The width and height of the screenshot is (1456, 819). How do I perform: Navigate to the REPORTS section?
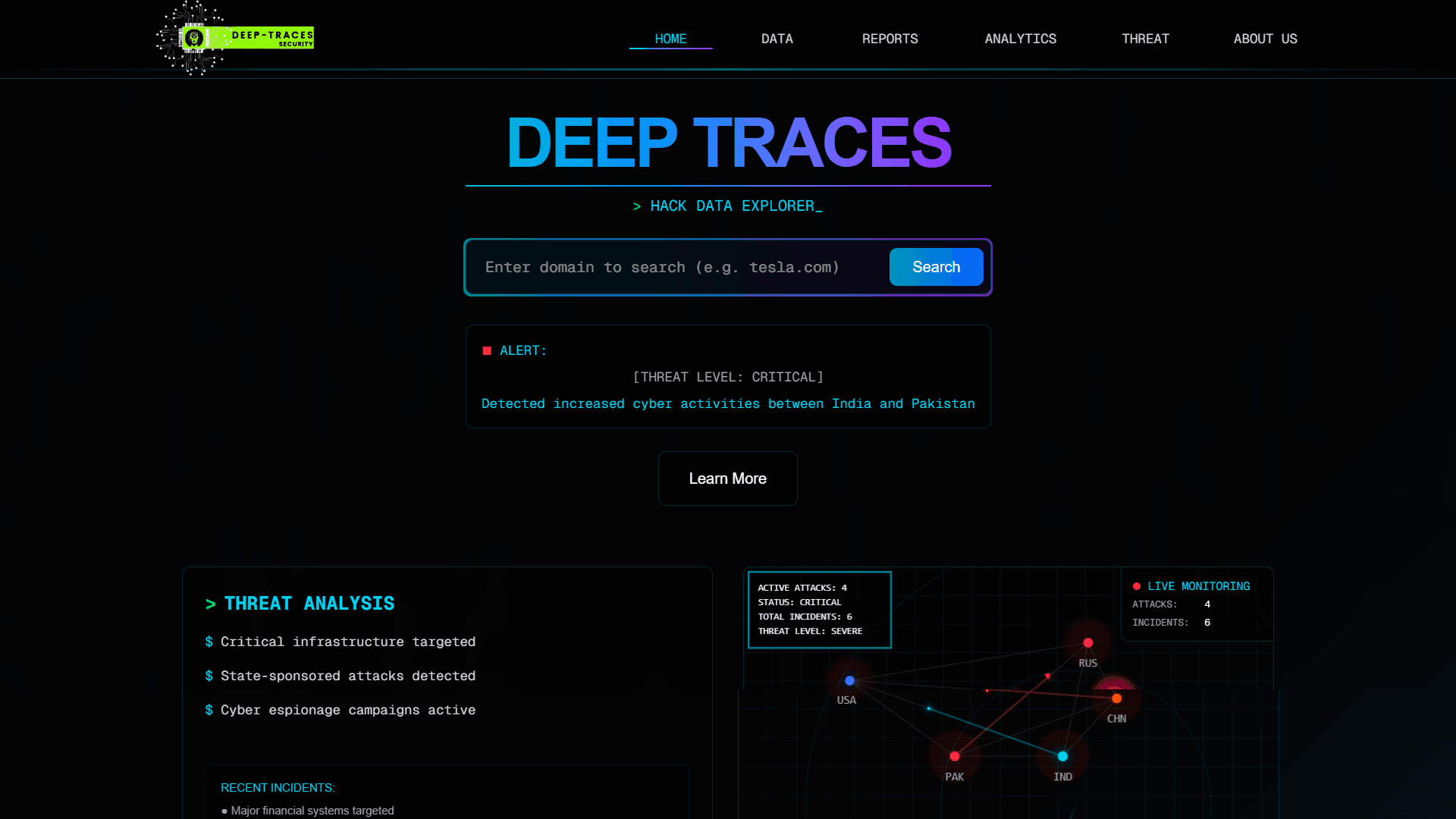890,39
